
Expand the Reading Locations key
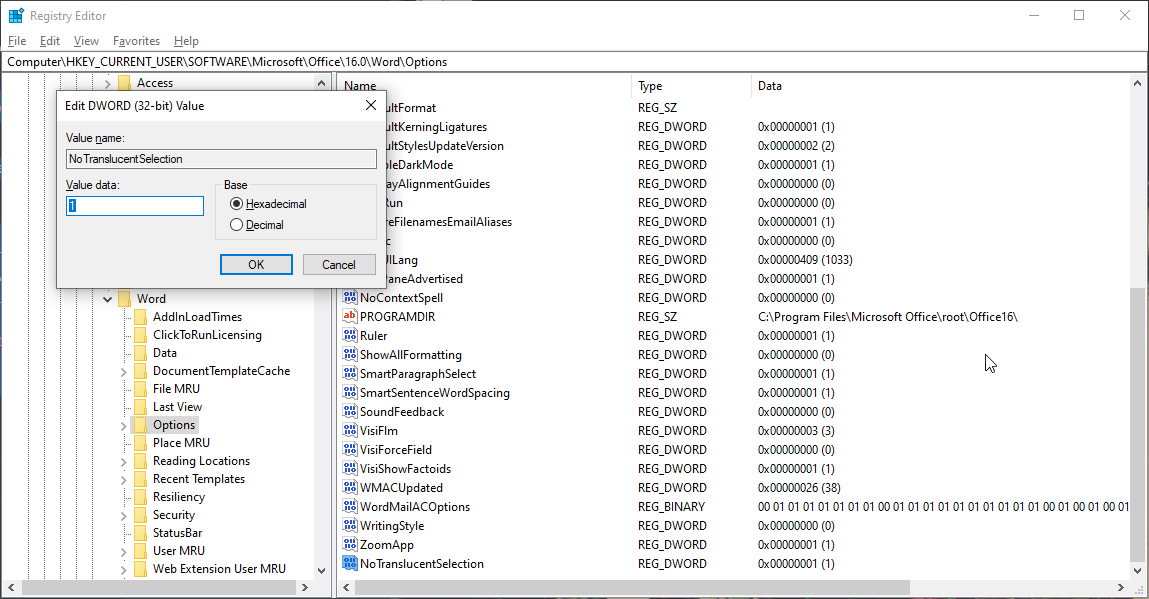[124, 462]
